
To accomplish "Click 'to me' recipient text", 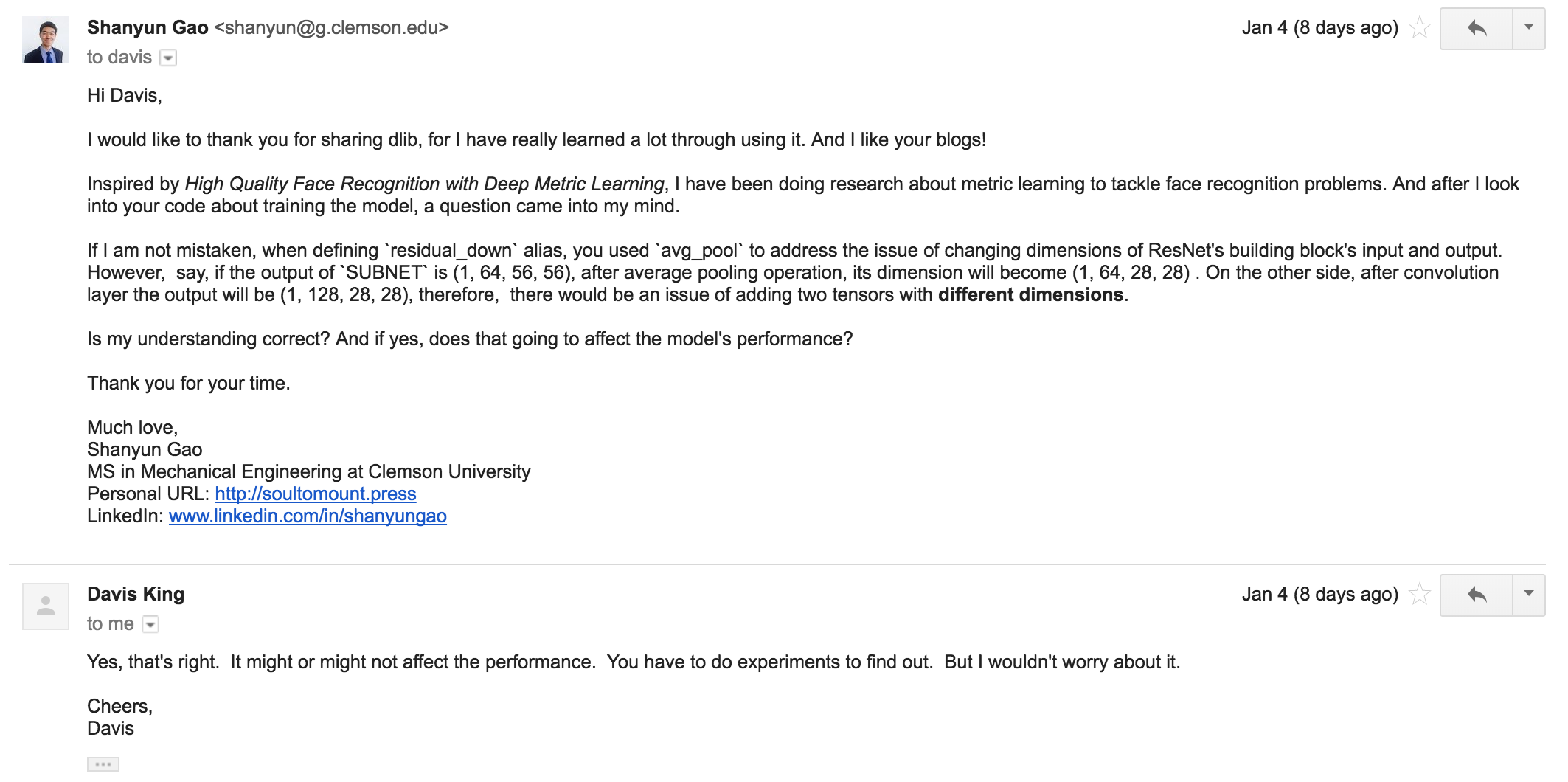I will click(x=111, y=624).
